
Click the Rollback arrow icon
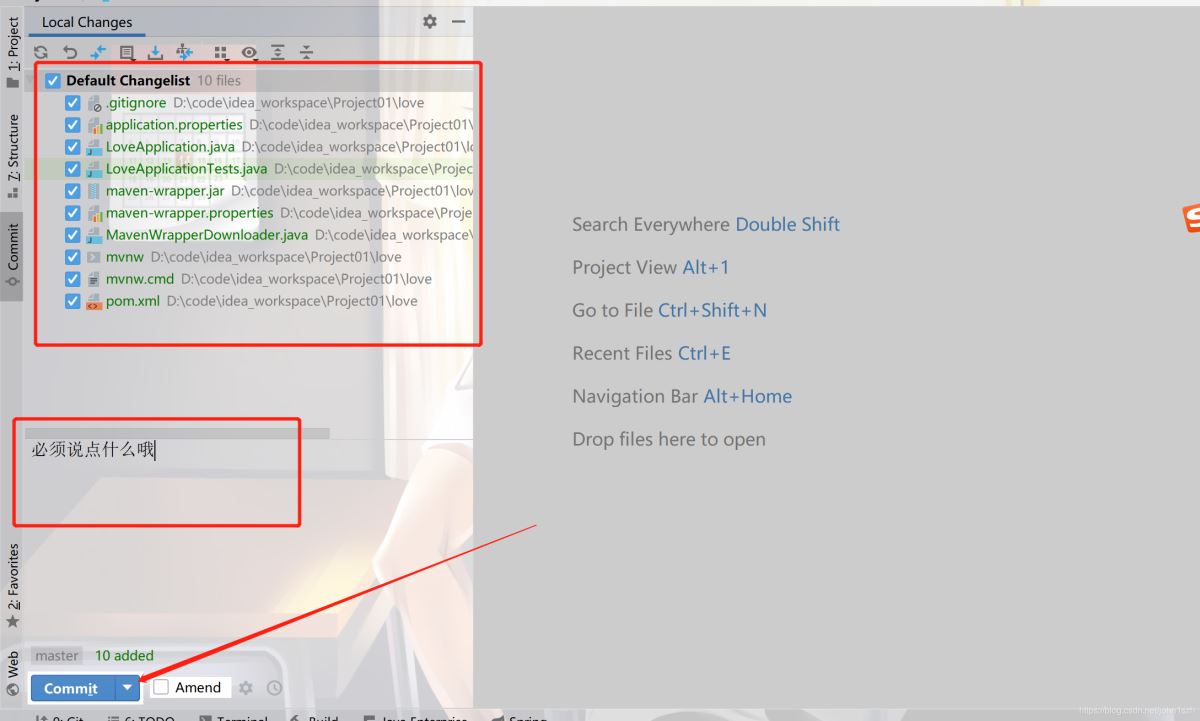click(x=69, y=52)
